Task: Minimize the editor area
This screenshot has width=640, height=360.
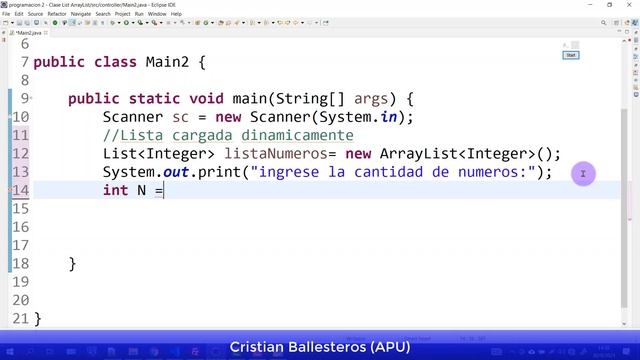Action: coord(619,32)
